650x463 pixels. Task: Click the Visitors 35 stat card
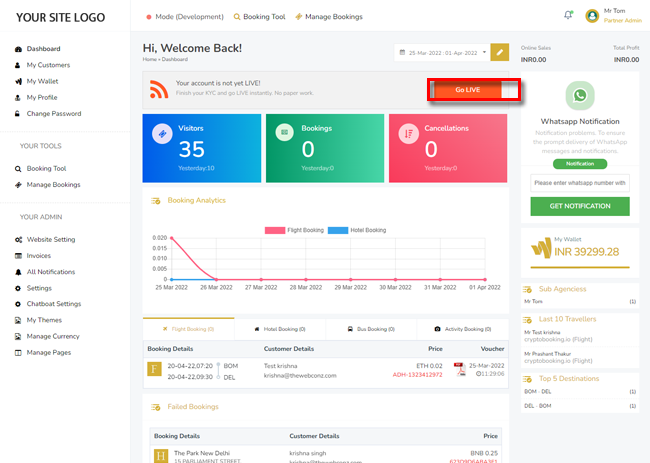pos(202,148)
